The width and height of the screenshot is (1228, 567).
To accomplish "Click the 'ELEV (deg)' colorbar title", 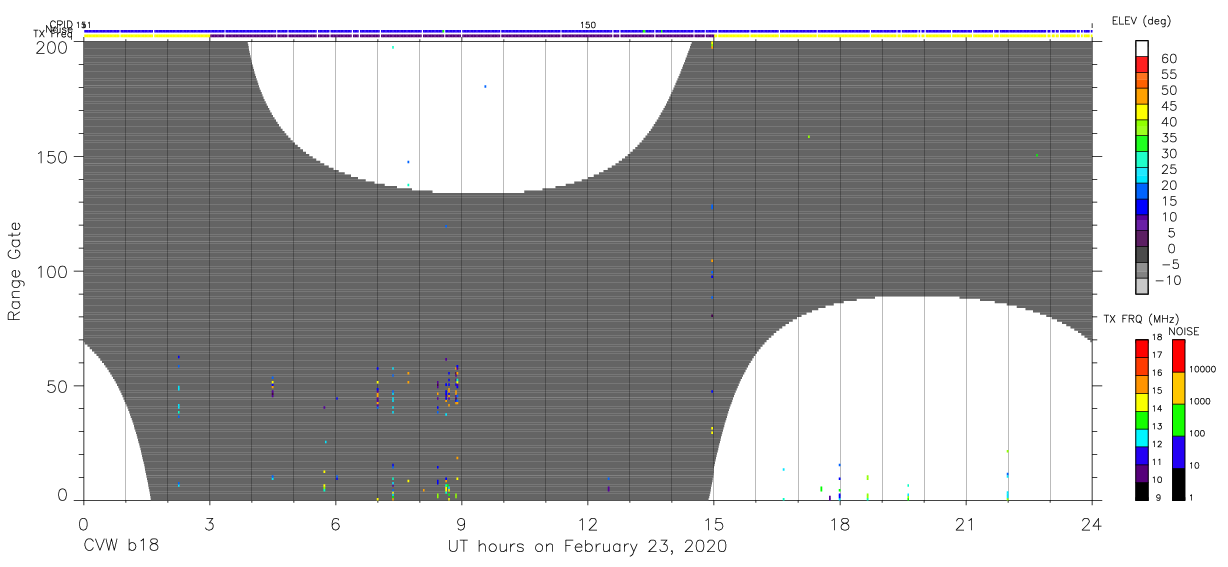I will pyautogui.click(x=1141, y=20).
